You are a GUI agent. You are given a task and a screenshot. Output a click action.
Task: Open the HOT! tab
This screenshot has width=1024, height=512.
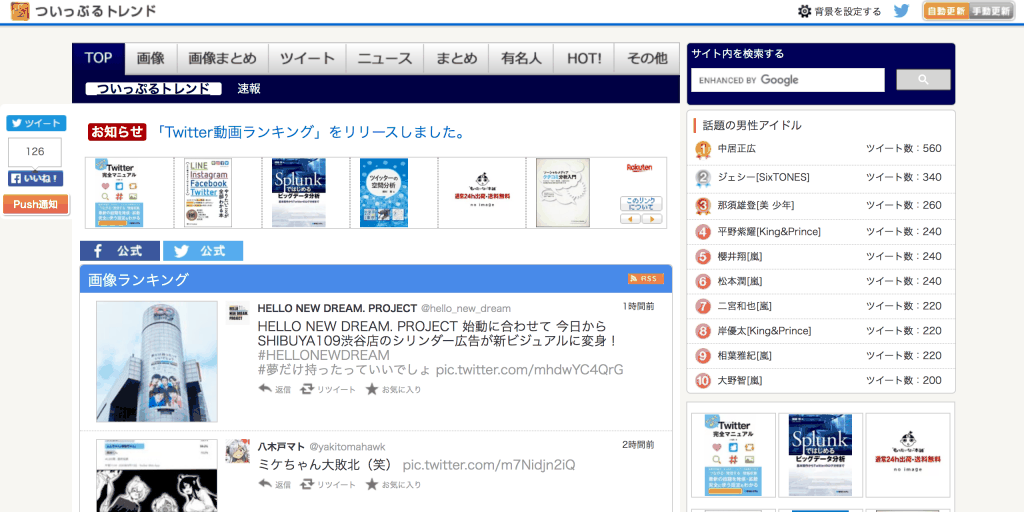click(x=584, y=58)
